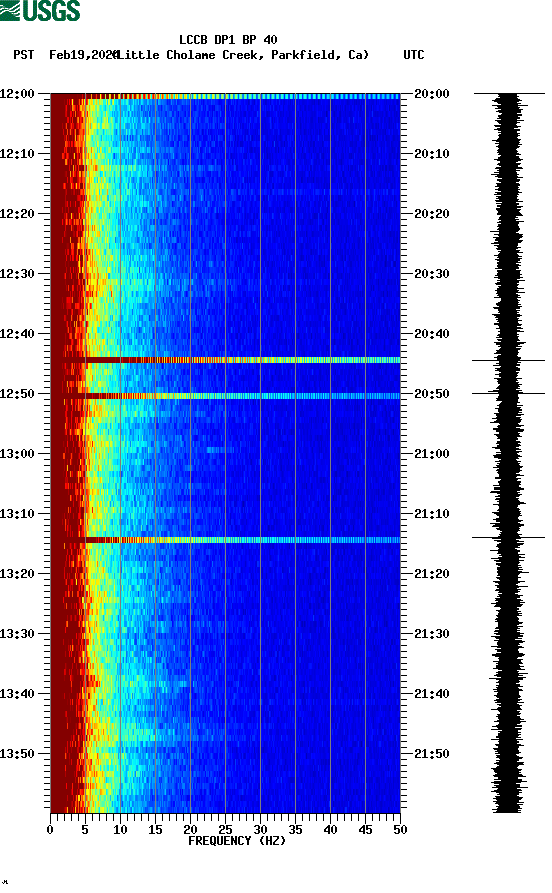The width and height of the screenshot is (552, 893).
Task: Click the 21:10 UTC time label
Action: click(432, 513)
